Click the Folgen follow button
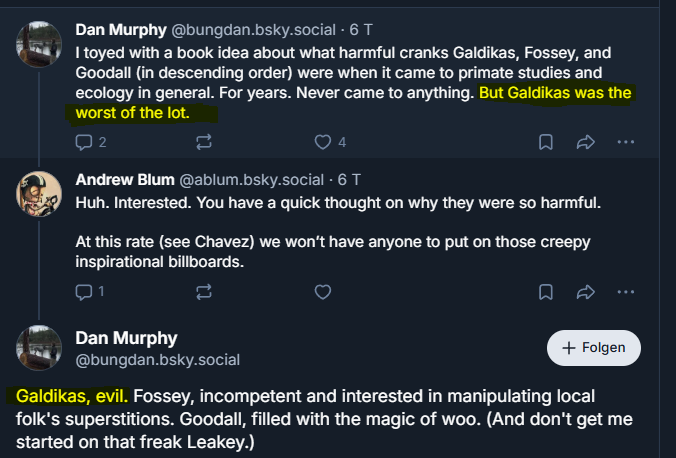The width and height of the screenshot is (676, 458). coord(594,348)
